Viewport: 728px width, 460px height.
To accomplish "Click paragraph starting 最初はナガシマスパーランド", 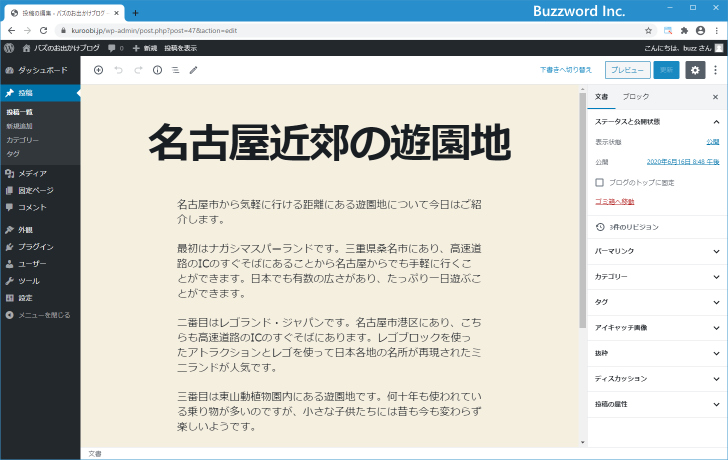I will [x=329, y=271].
